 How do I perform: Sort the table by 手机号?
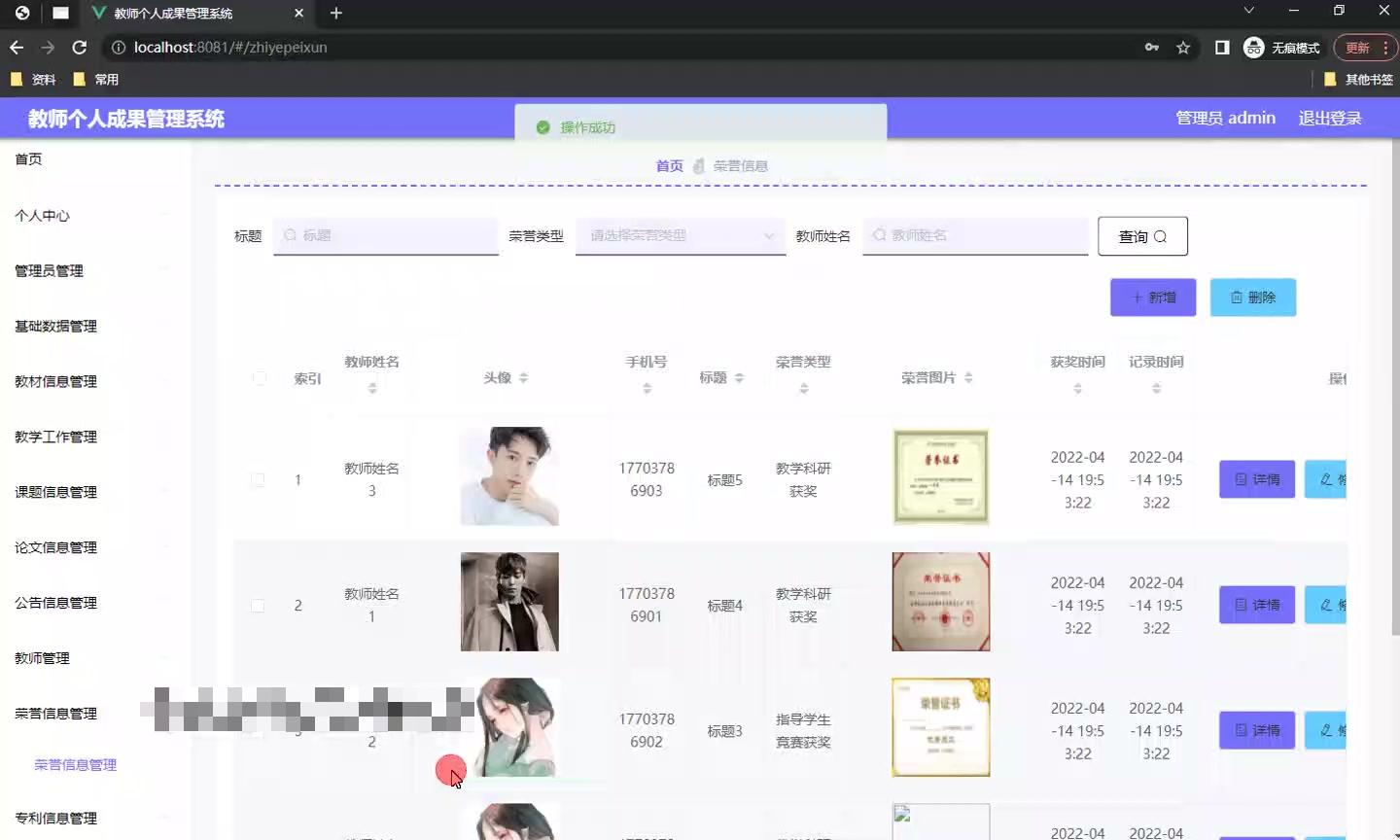[647, 388]
